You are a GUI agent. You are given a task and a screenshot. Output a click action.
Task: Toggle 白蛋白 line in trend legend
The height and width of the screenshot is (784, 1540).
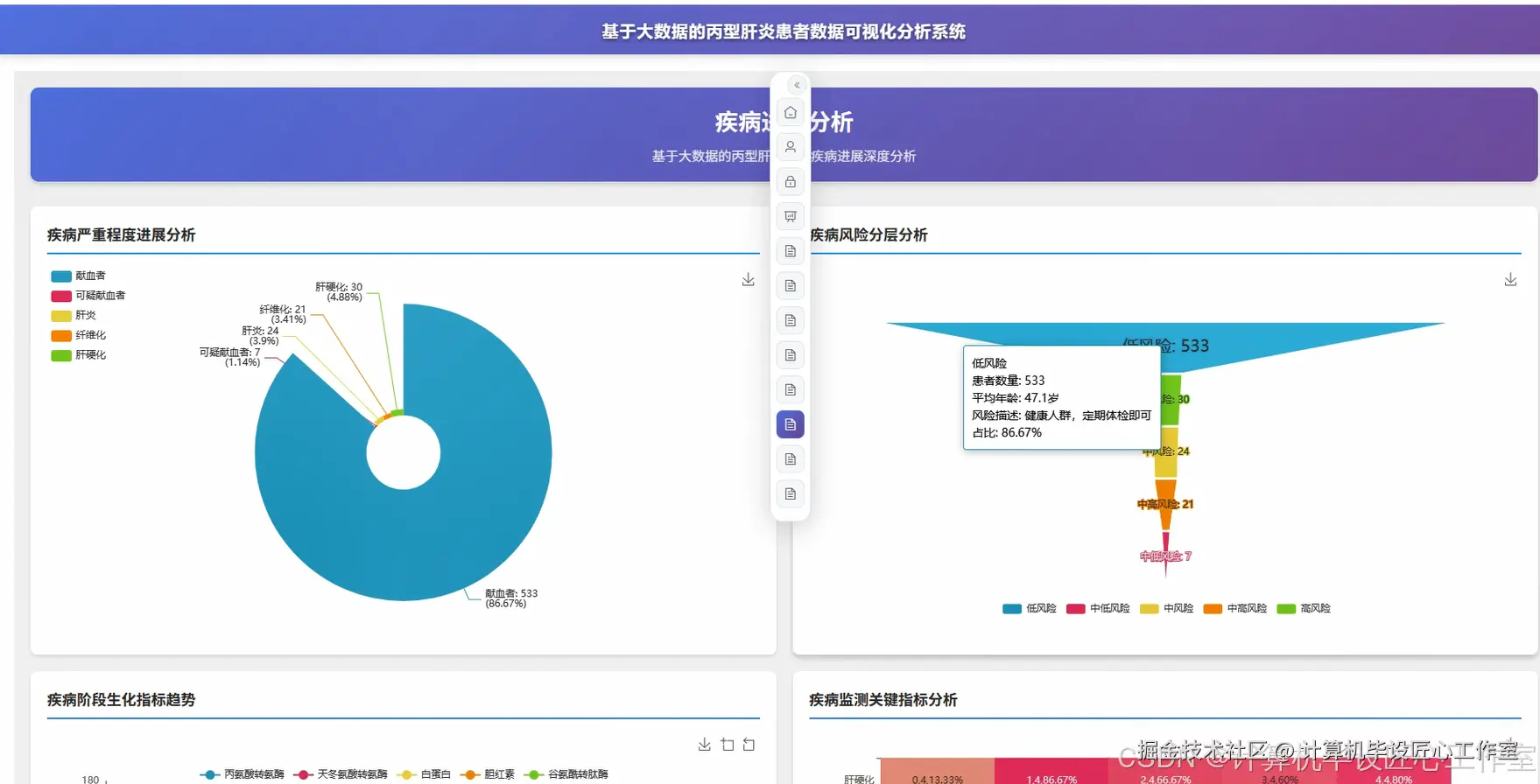[x=424, y=774]
